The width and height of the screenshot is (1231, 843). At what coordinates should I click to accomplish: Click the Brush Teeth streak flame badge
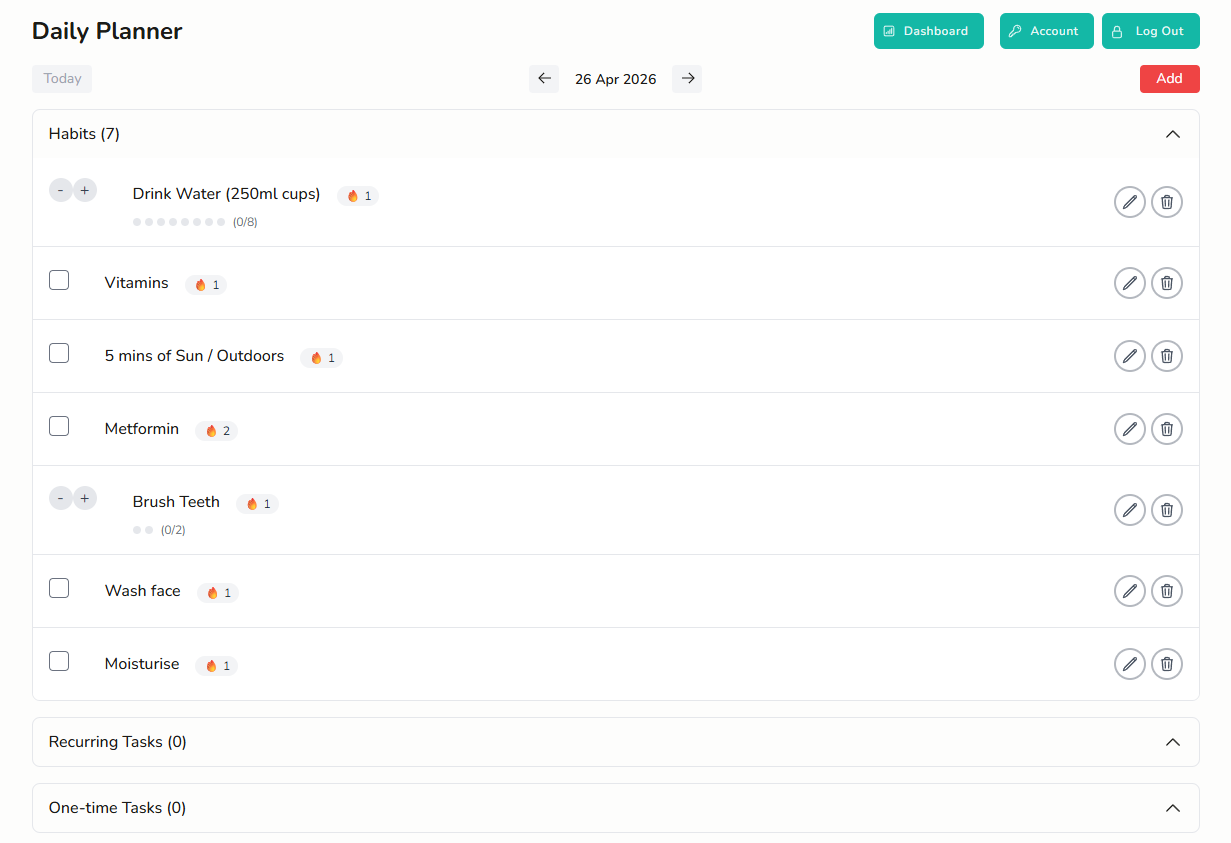pyautogui.click(x=258, y=504)
